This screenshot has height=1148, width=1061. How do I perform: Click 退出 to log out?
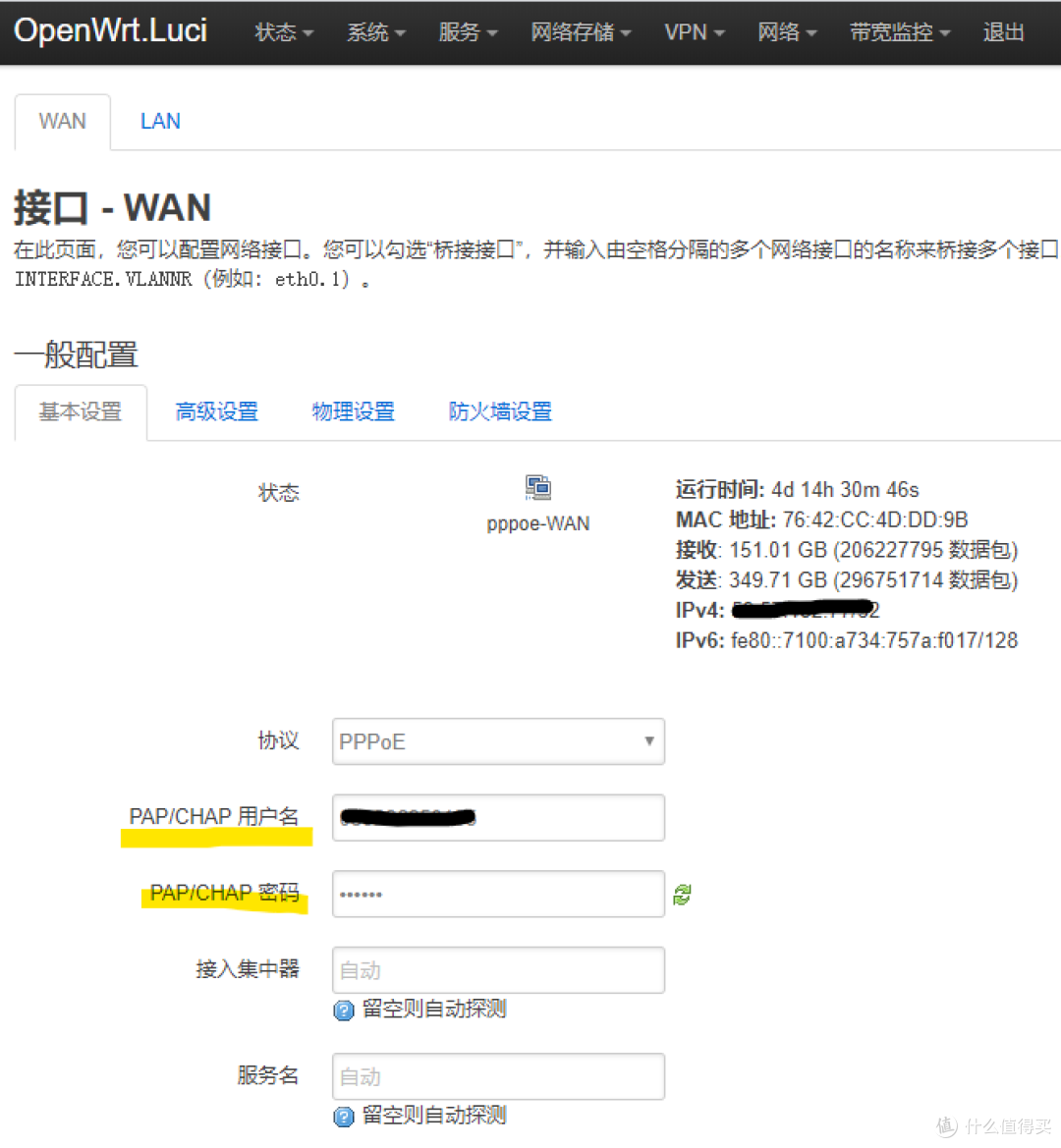1003,32
